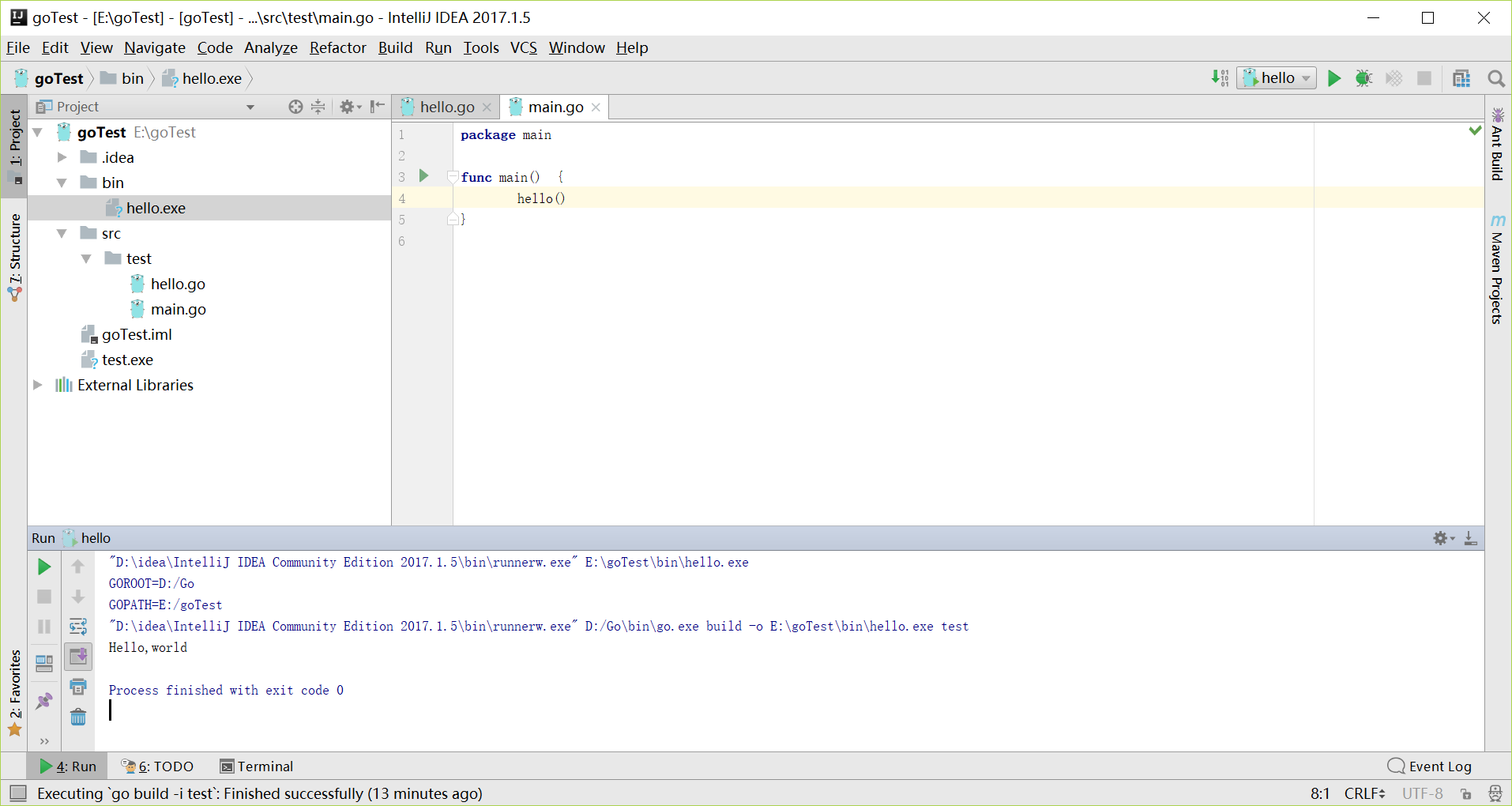
Task: Open Project Structure toolbar icon
Action: (1461, 78)
